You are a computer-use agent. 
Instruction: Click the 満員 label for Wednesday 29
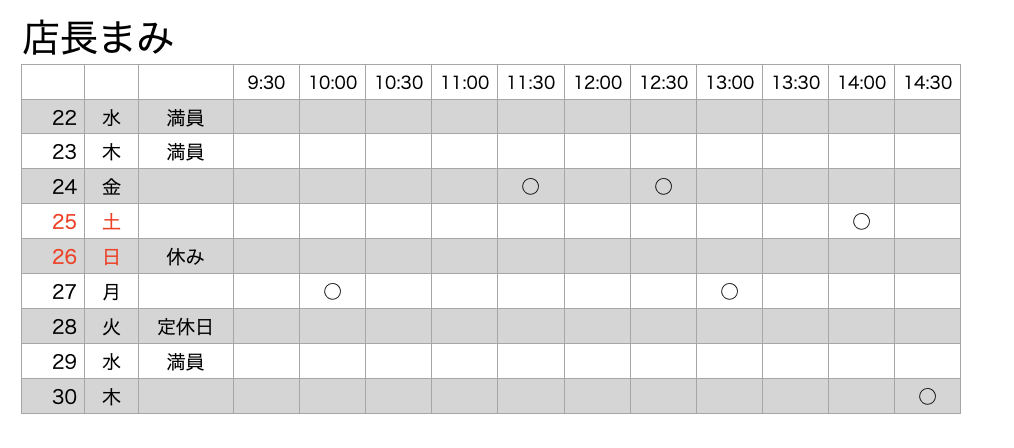tap(185, 361)
